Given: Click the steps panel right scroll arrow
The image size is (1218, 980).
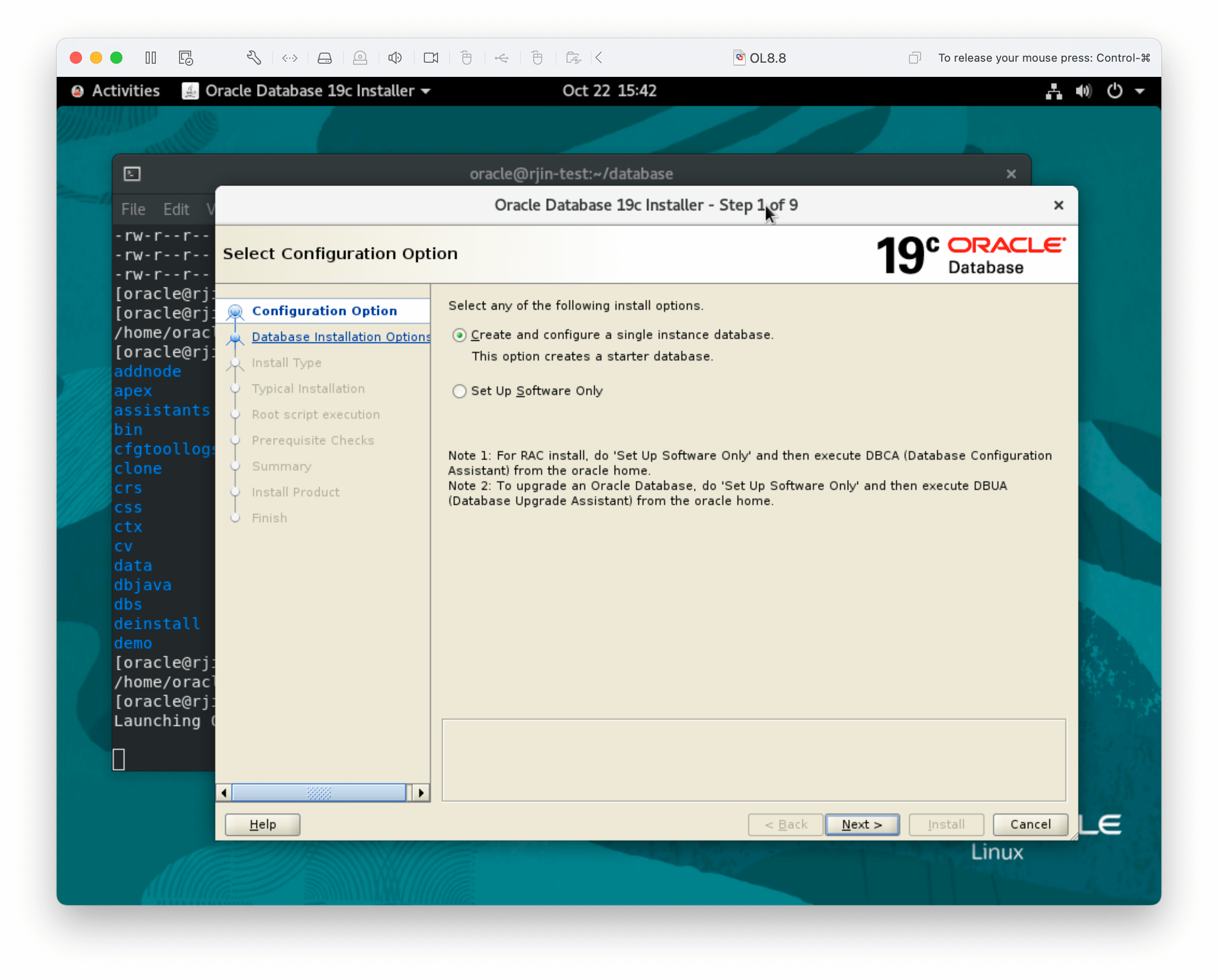Looking at the screenshot, I should pyautogui.click(x=421, y=792).
